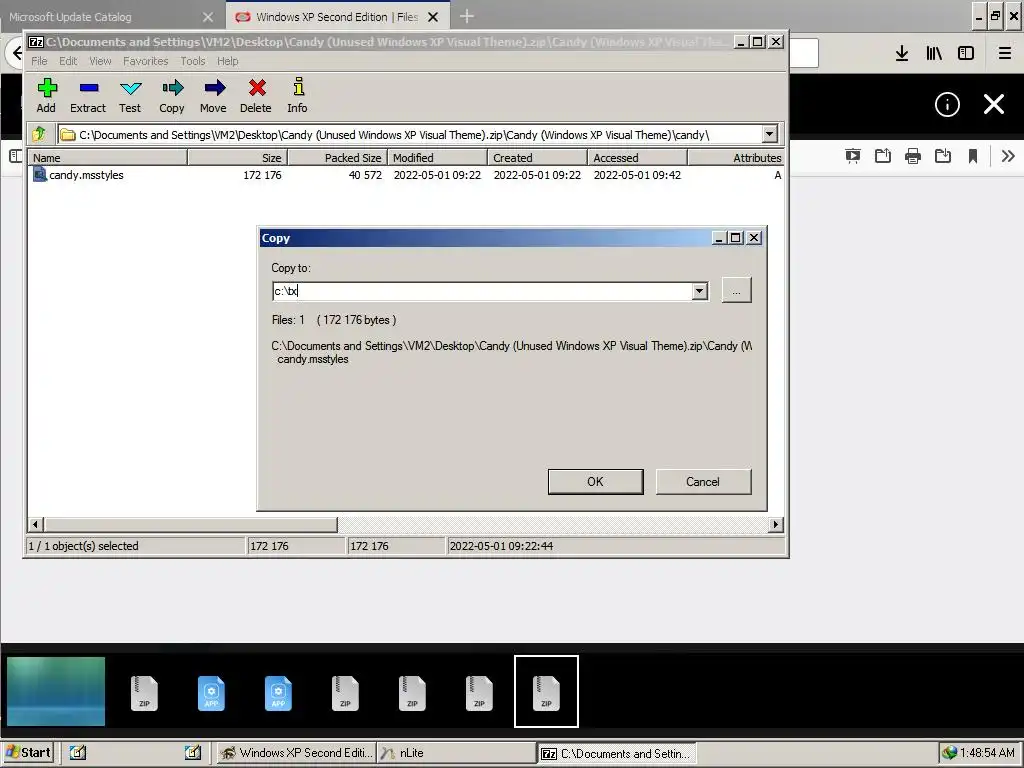Open the Tools menu in 7-Zip
Screen dimensions: 1024x768
pyautogui.click(x=193, y=61)
